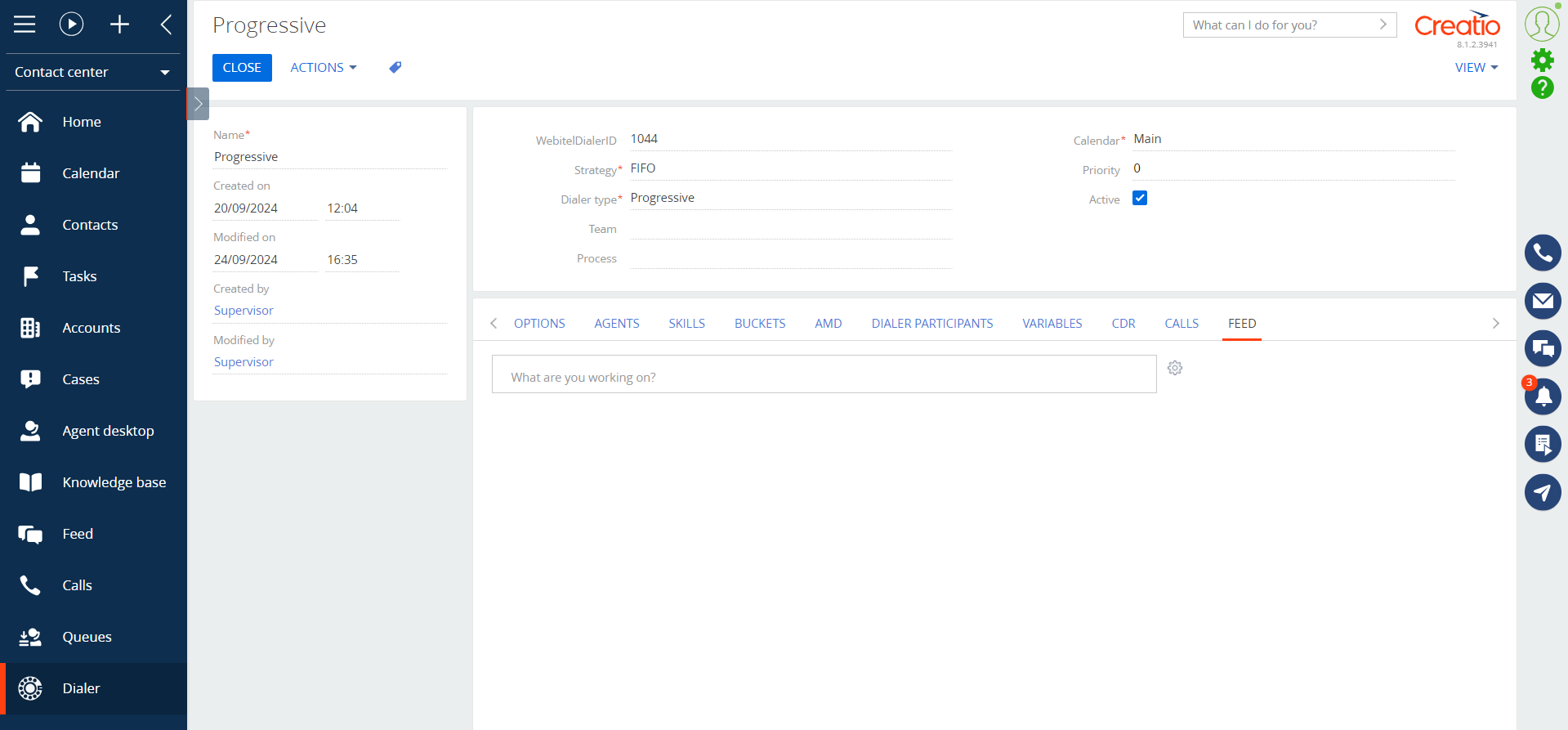Open the Calls section in sidebar
This screenshot has height=730, width=1568.
(x=93, y=585)
